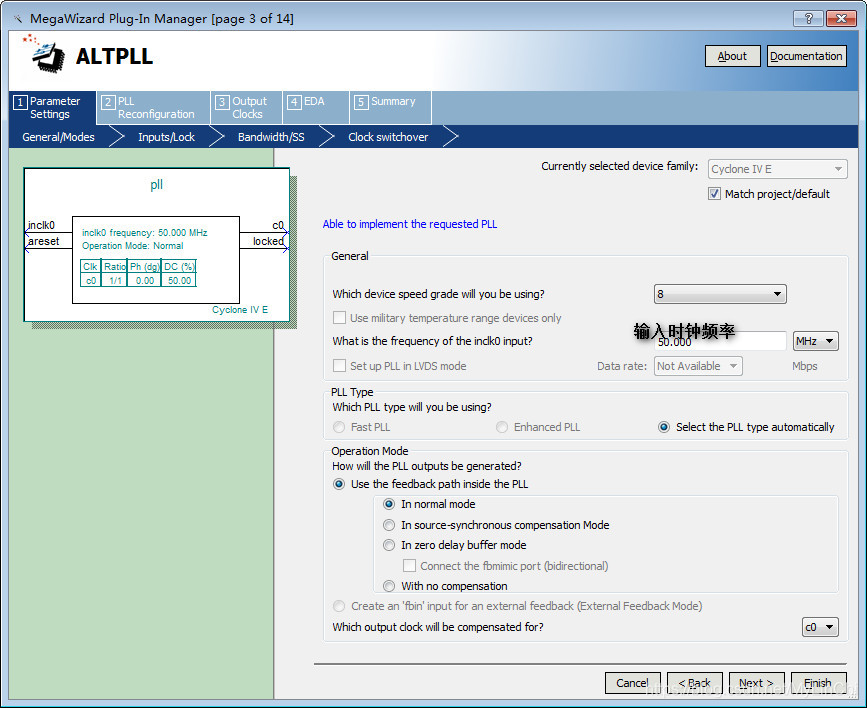Viewport: 867px width, 708px height.
Task: Go to General/Modes sub-page
Action: pos(58,137)
